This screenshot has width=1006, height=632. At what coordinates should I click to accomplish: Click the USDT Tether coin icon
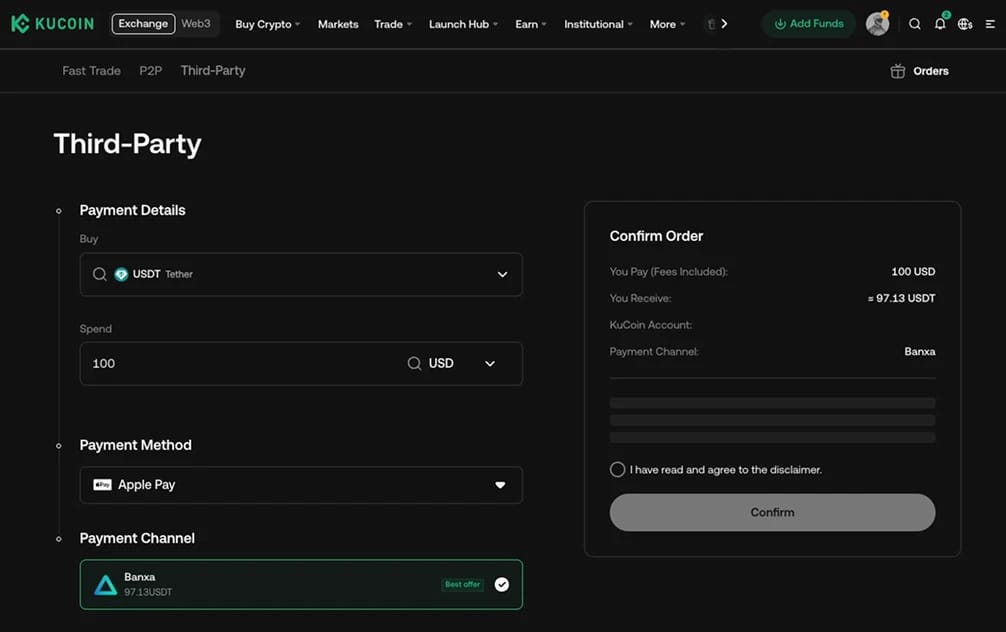[x=121, y=275]
